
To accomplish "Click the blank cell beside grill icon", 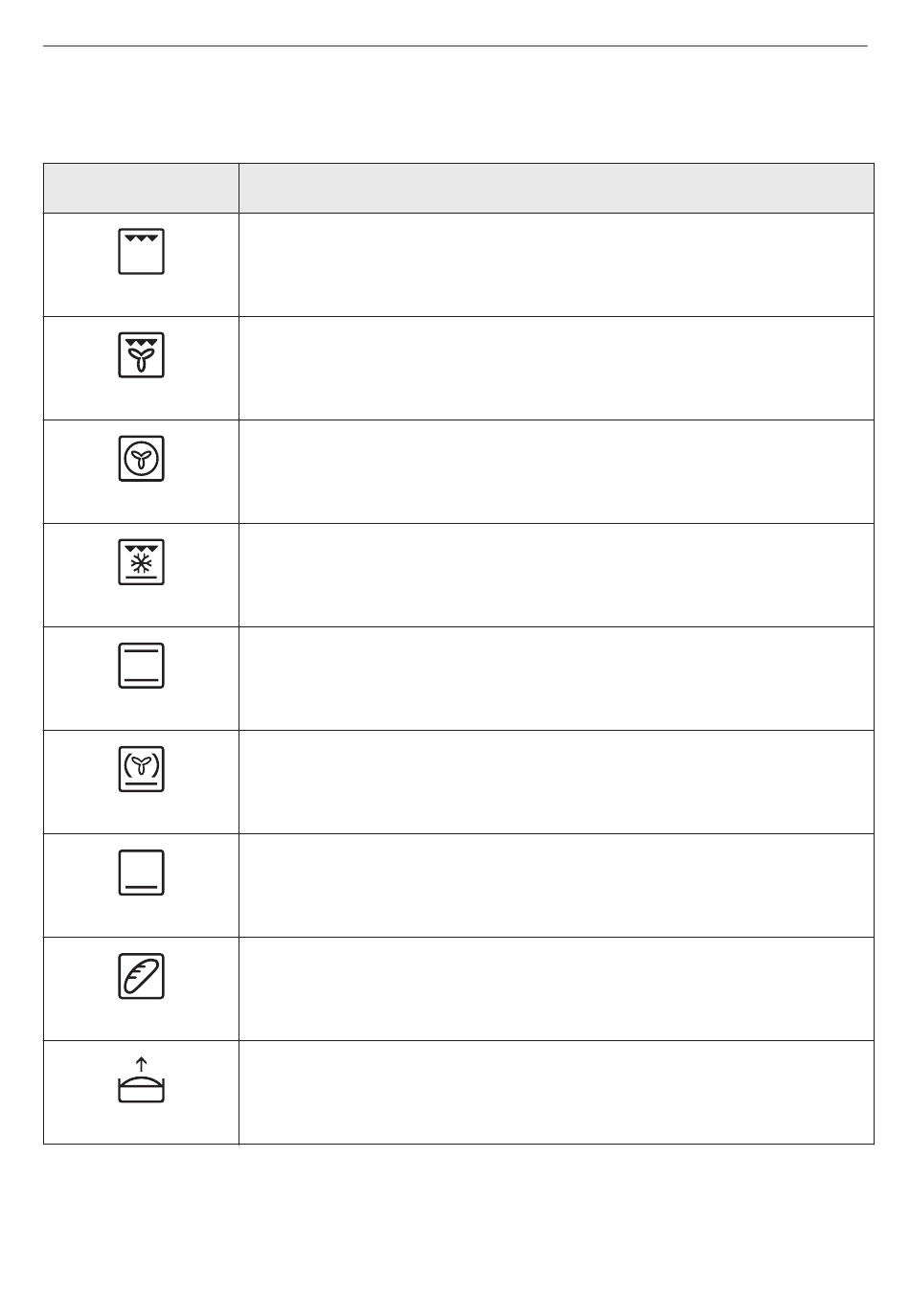I will (557, 264).
